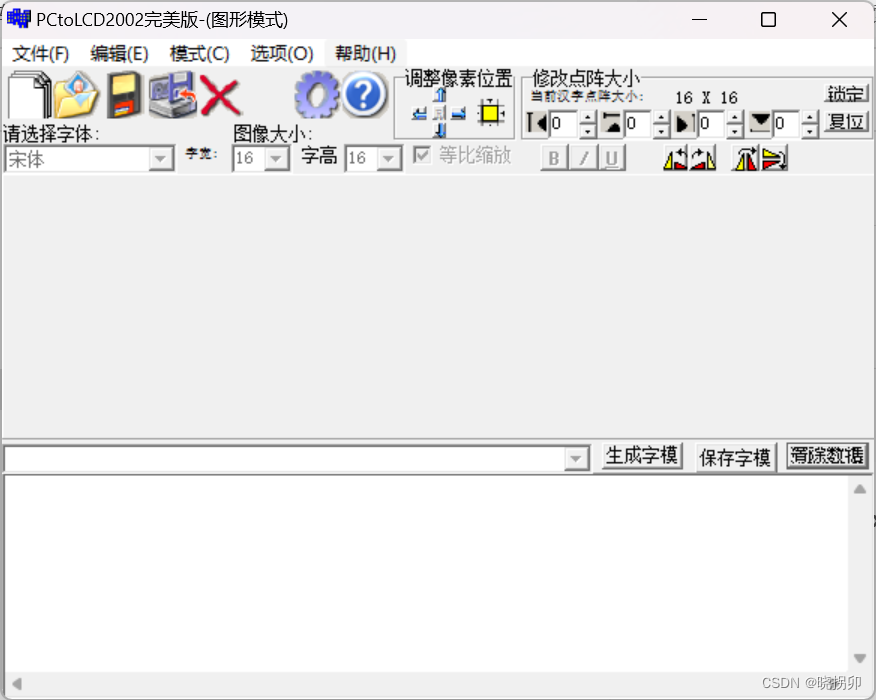876x700 pixels.
Task: Click the center button between the pixel arrows
Action: coord(440,114)
